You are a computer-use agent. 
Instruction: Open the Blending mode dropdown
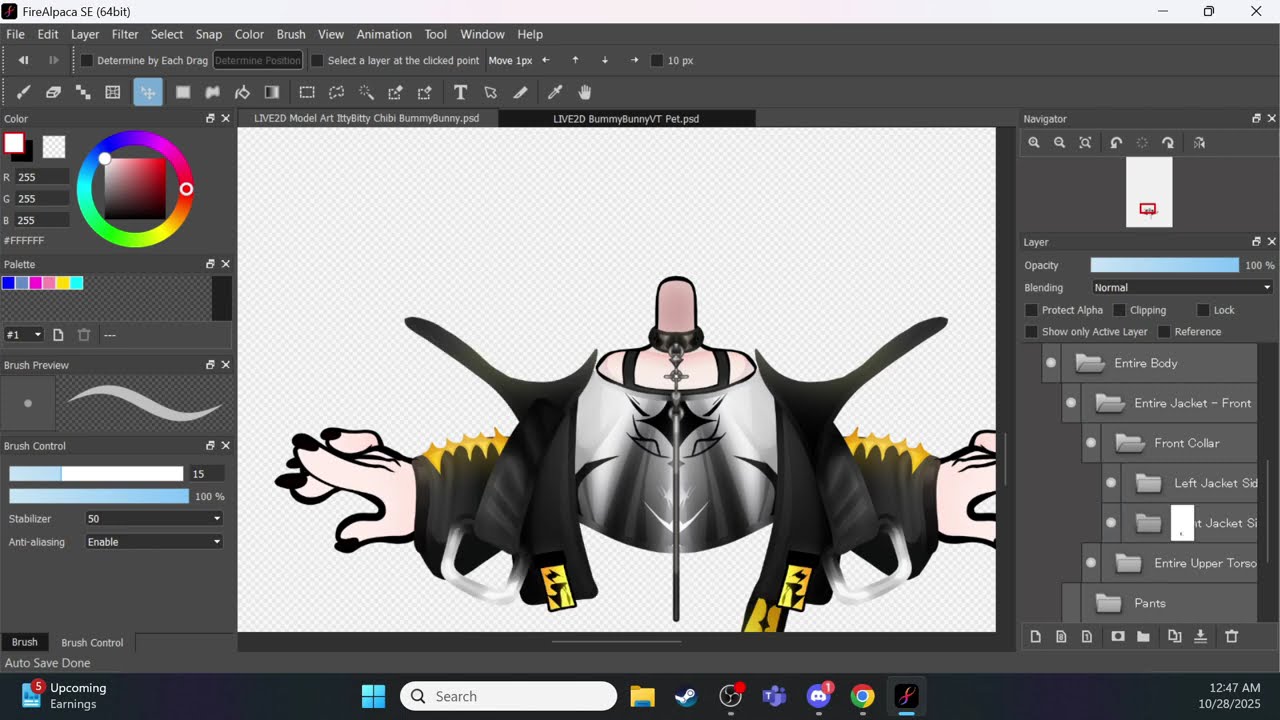(1182, 288)
